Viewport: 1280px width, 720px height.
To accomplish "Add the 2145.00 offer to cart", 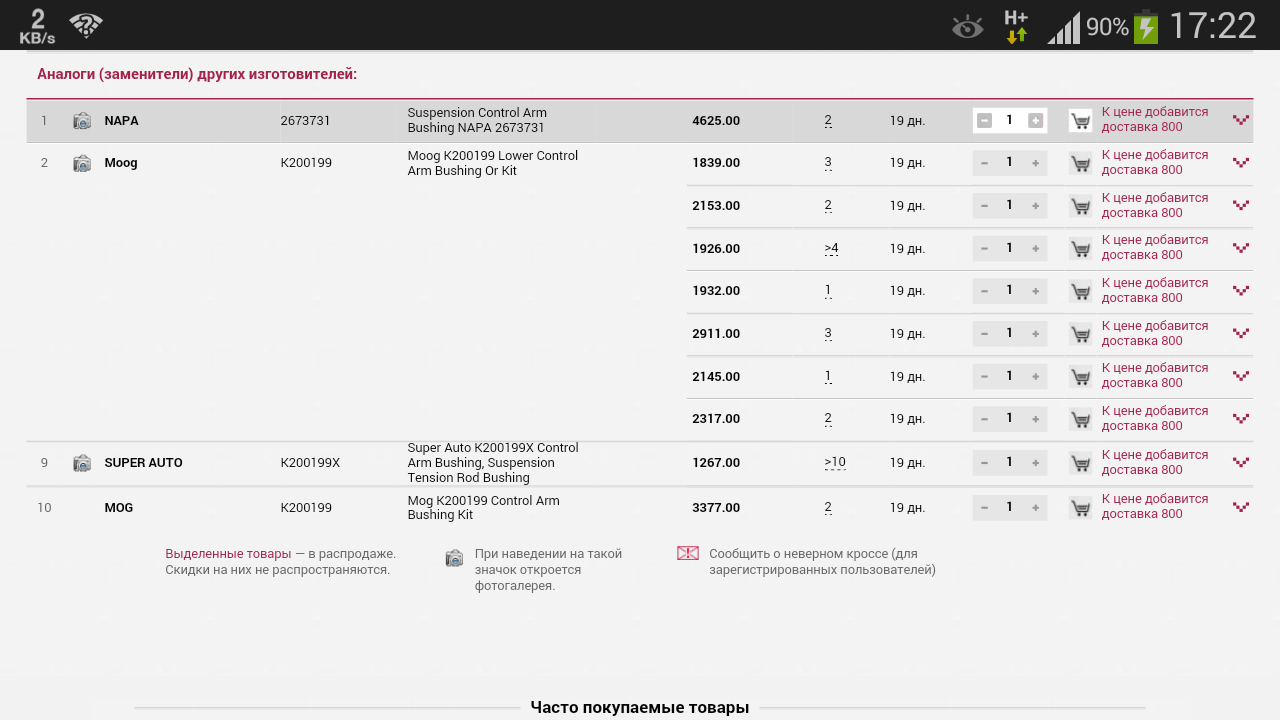I will pos(1080,376).
